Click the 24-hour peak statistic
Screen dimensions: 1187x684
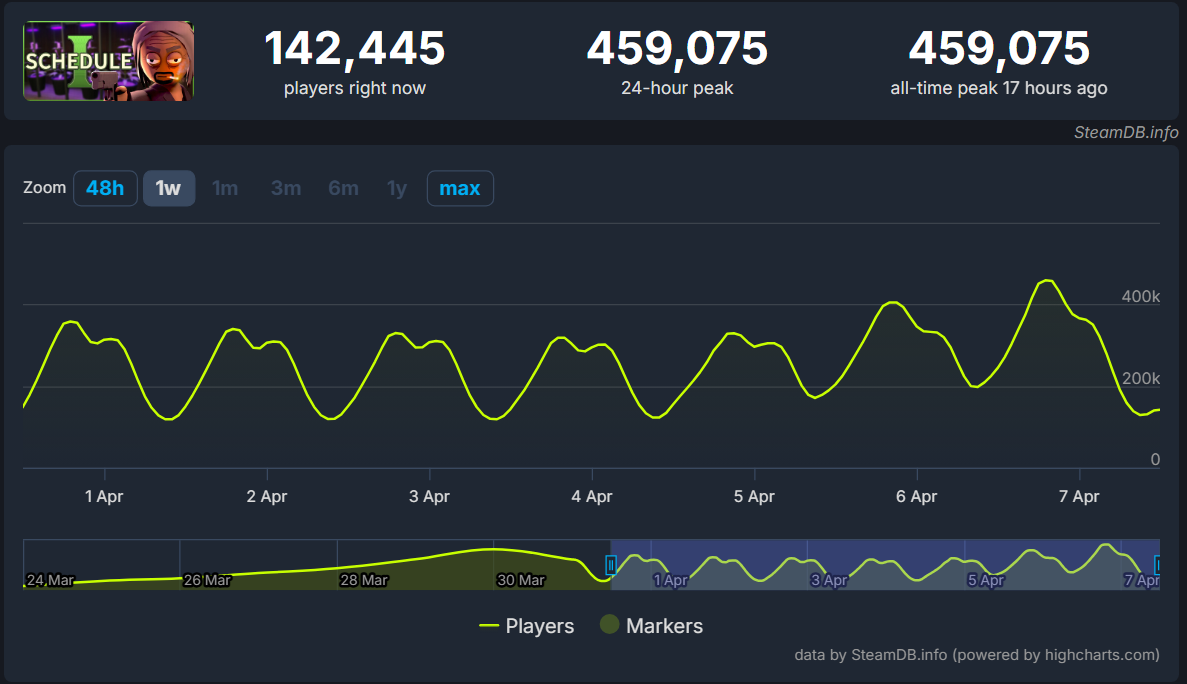(677, 62)
